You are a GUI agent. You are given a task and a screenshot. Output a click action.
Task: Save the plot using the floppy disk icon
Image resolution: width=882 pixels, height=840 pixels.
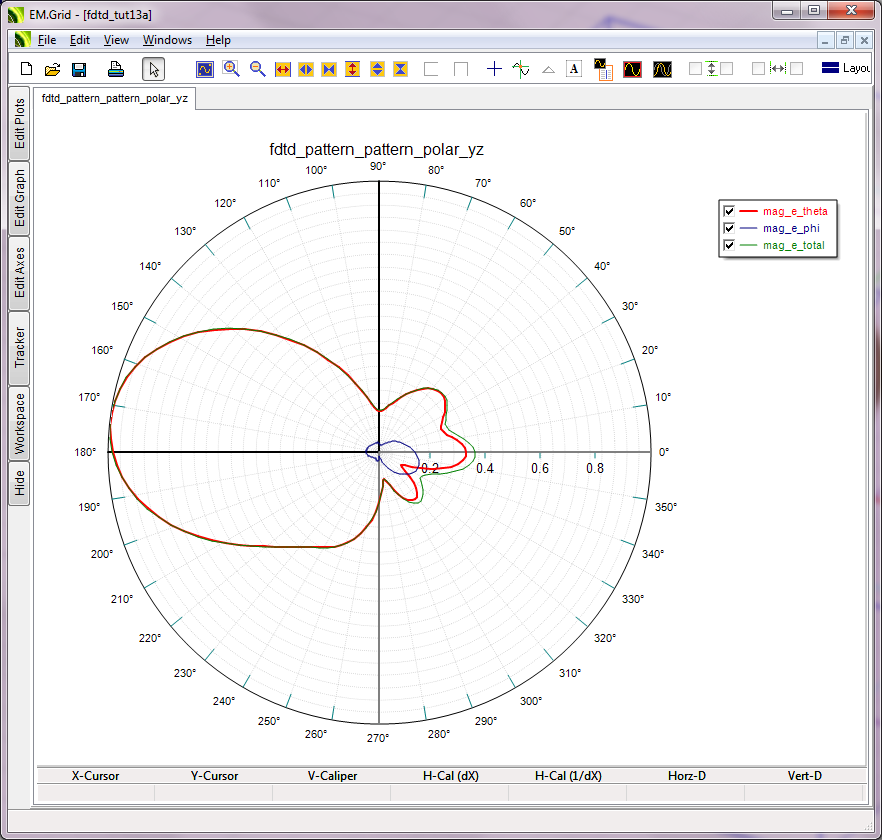[79, 69]
